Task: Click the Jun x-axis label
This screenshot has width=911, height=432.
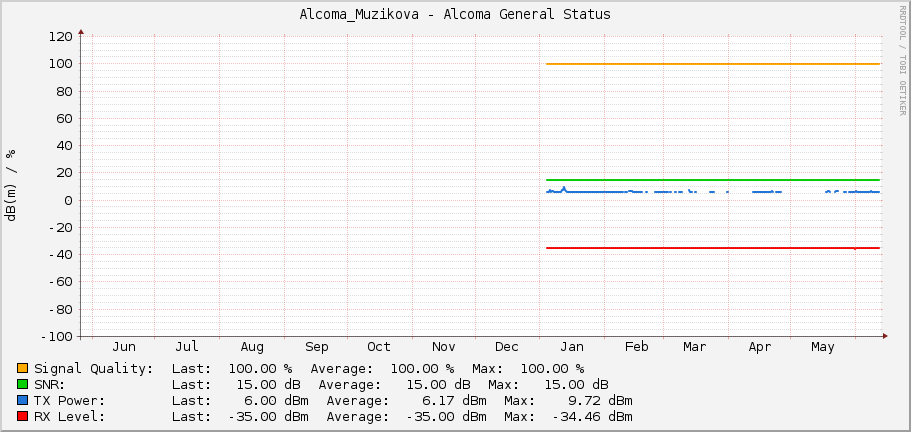Action: pyautogui.click(x=124, y=347)
